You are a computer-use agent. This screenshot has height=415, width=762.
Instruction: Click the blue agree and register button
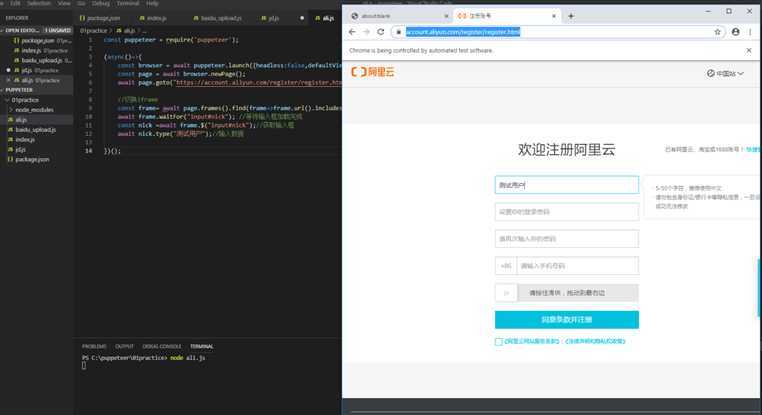pyautogui.click(x=567, y=320)
